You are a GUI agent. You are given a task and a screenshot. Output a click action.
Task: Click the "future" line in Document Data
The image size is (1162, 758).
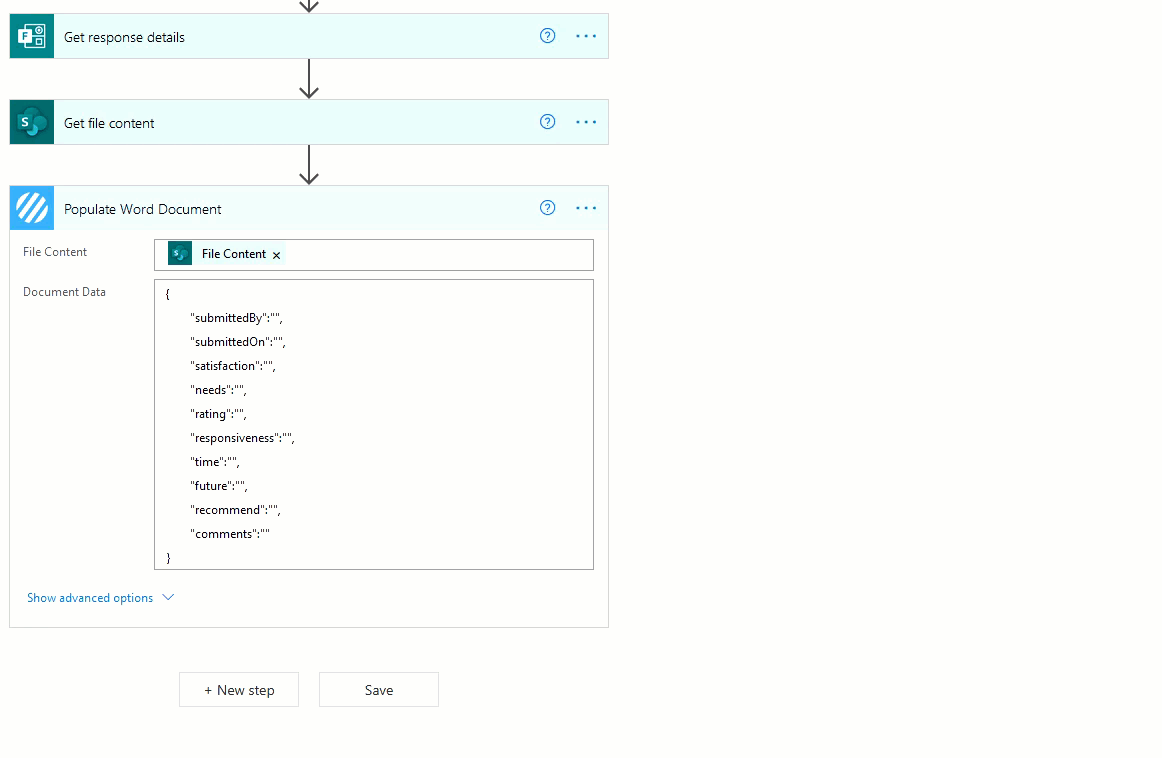click(219, 486)
